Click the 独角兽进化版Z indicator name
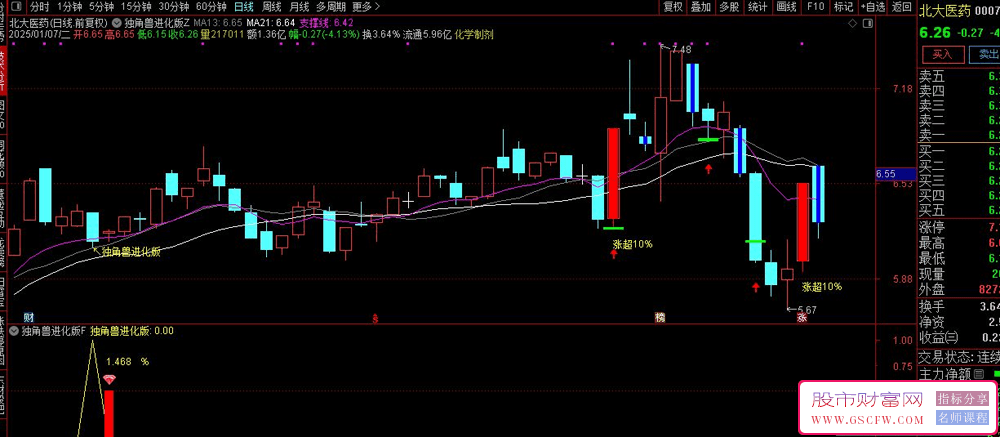Screen dimensions: 1000x437 tap(159, 24)
